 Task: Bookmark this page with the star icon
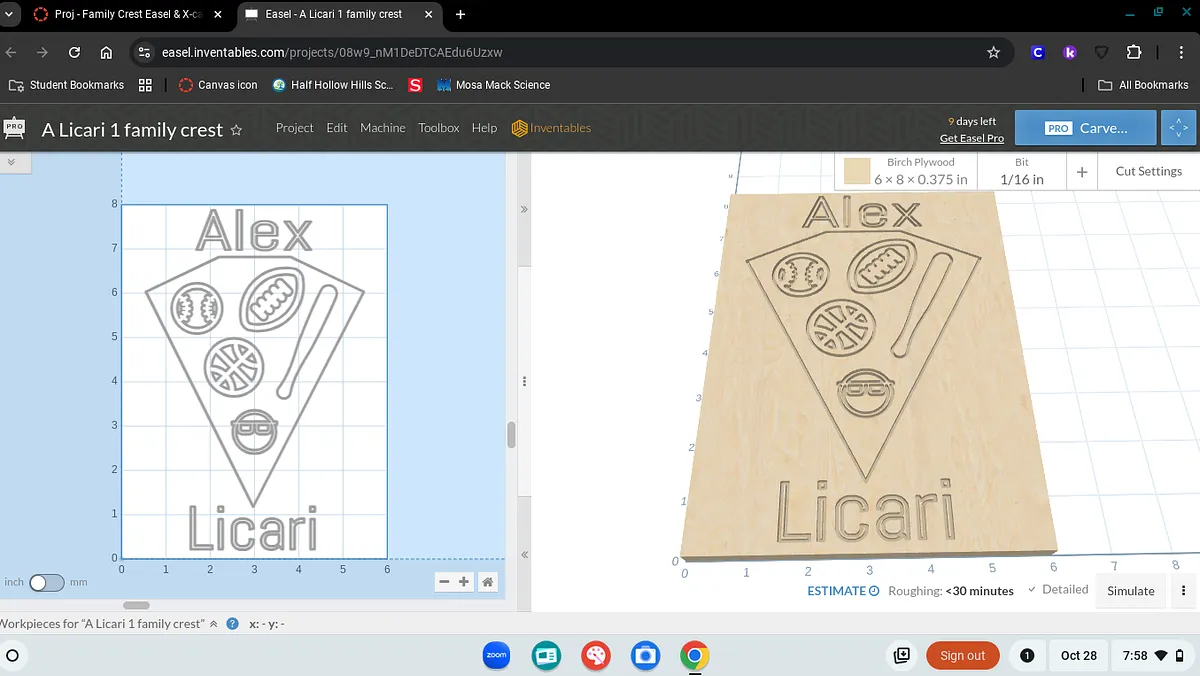click(x=993, y=52)
